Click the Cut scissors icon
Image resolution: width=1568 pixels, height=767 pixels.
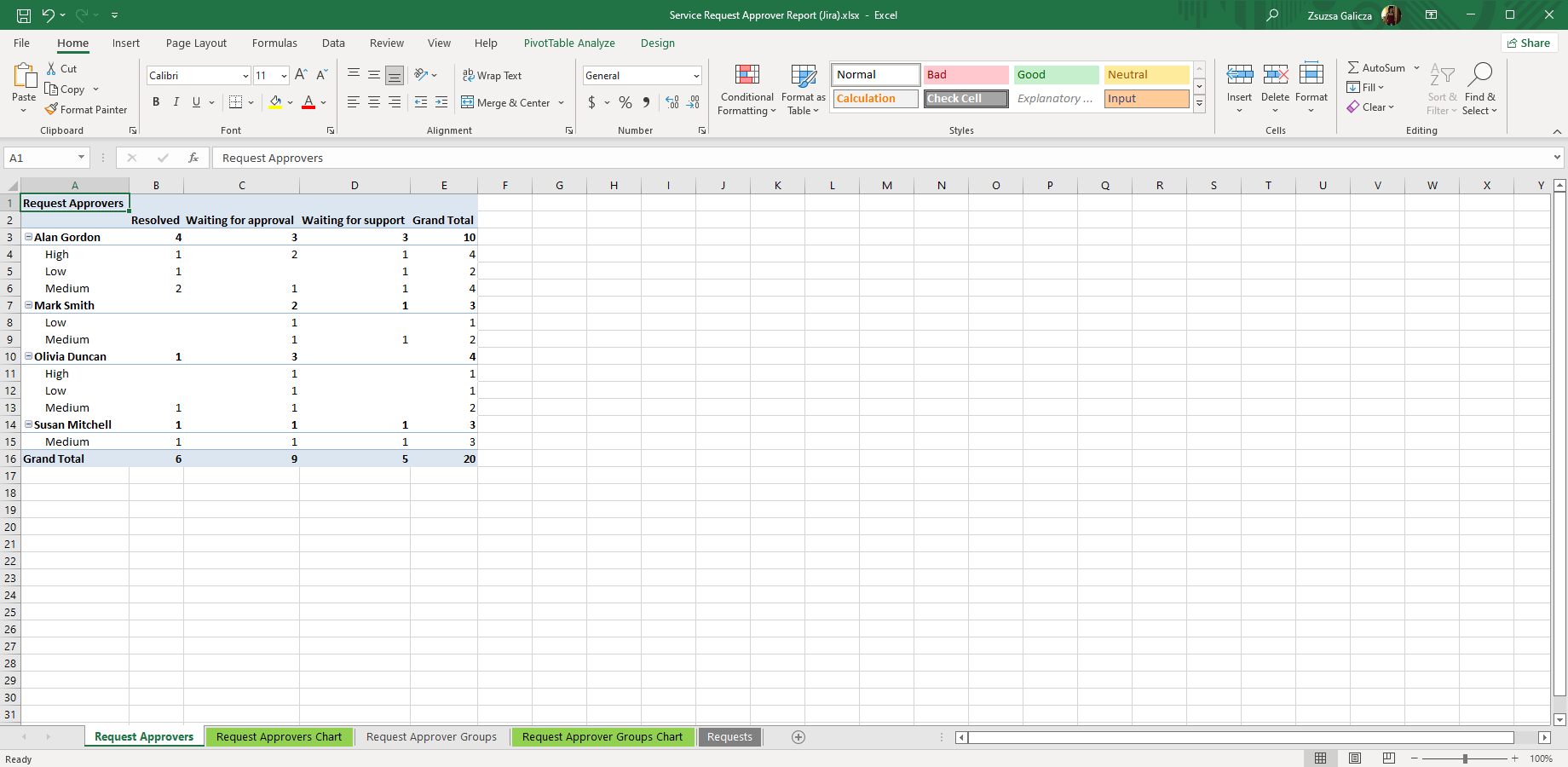point(52,68)
